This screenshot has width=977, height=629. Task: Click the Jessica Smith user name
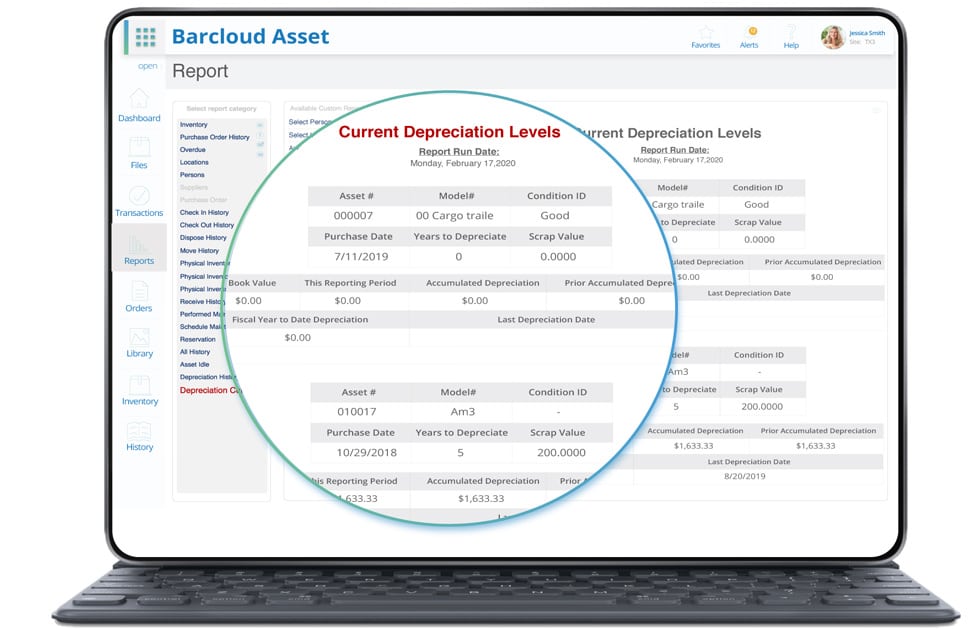tap(867, 33)
